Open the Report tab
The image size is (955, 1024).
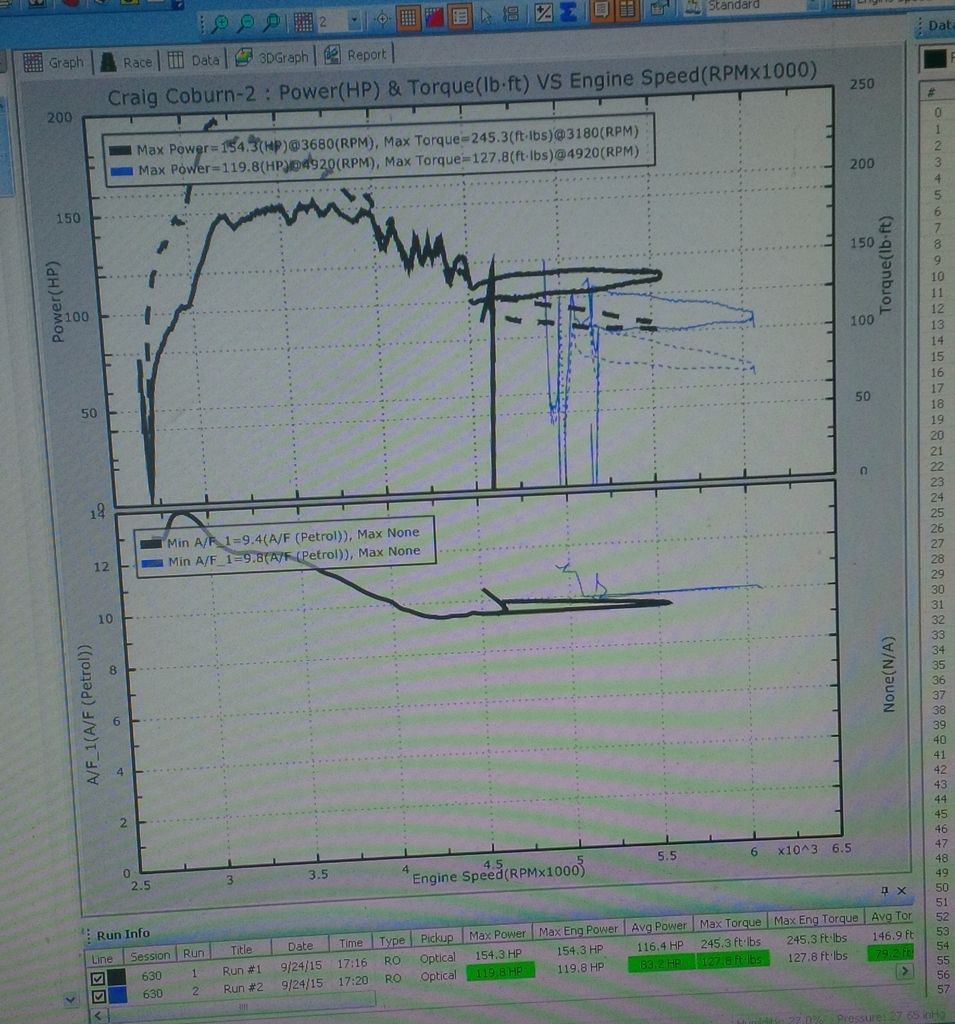[355, 55]
